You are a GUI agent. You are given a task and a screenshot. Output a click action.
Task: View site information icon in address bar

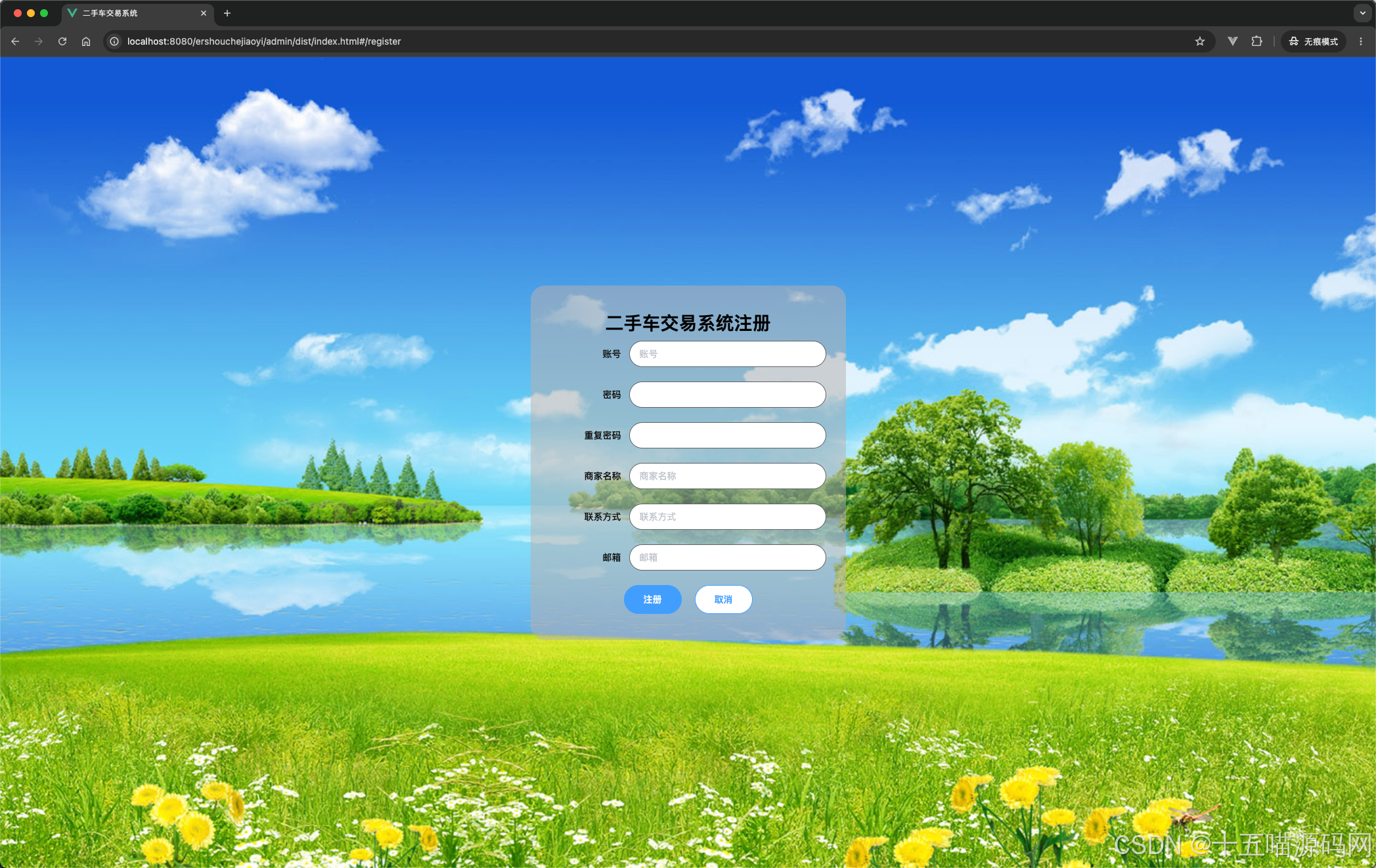[x=114, y=41]
